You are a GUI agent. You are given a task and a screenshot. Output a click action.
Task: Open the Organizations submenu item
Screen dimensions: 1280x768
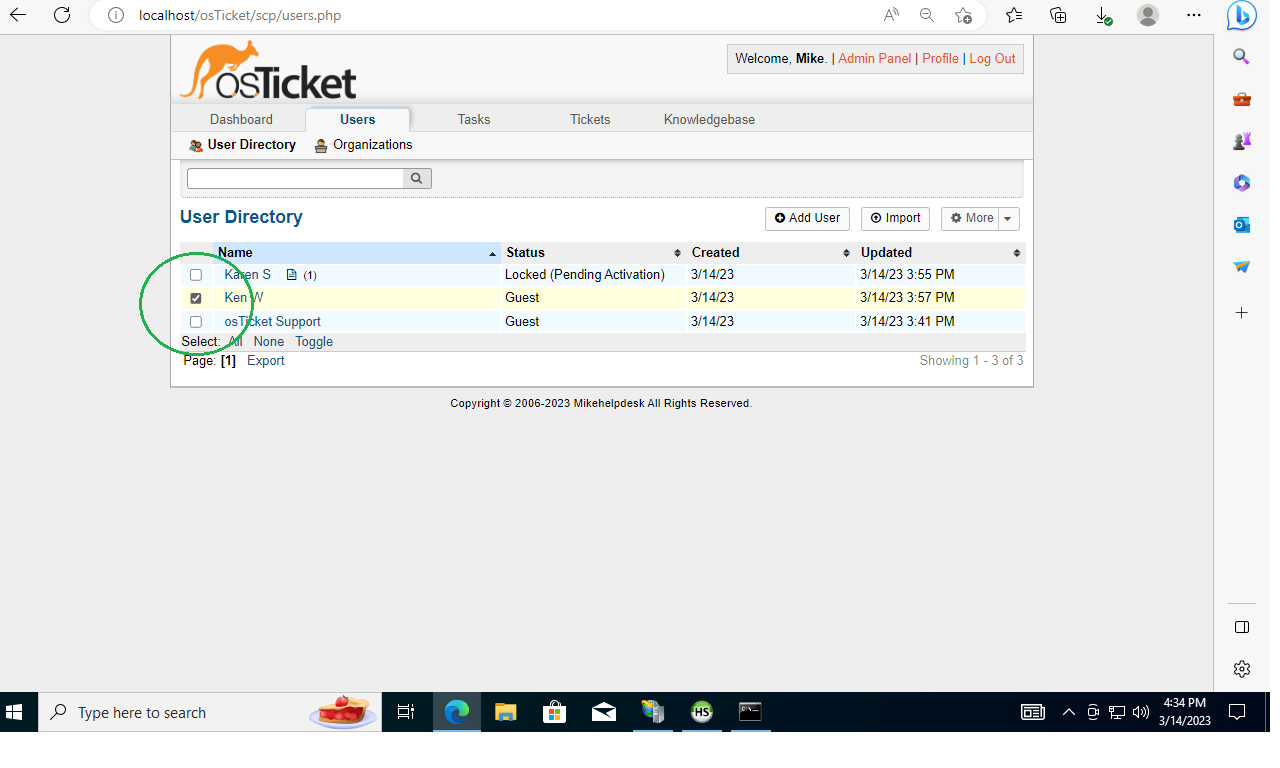363,145
